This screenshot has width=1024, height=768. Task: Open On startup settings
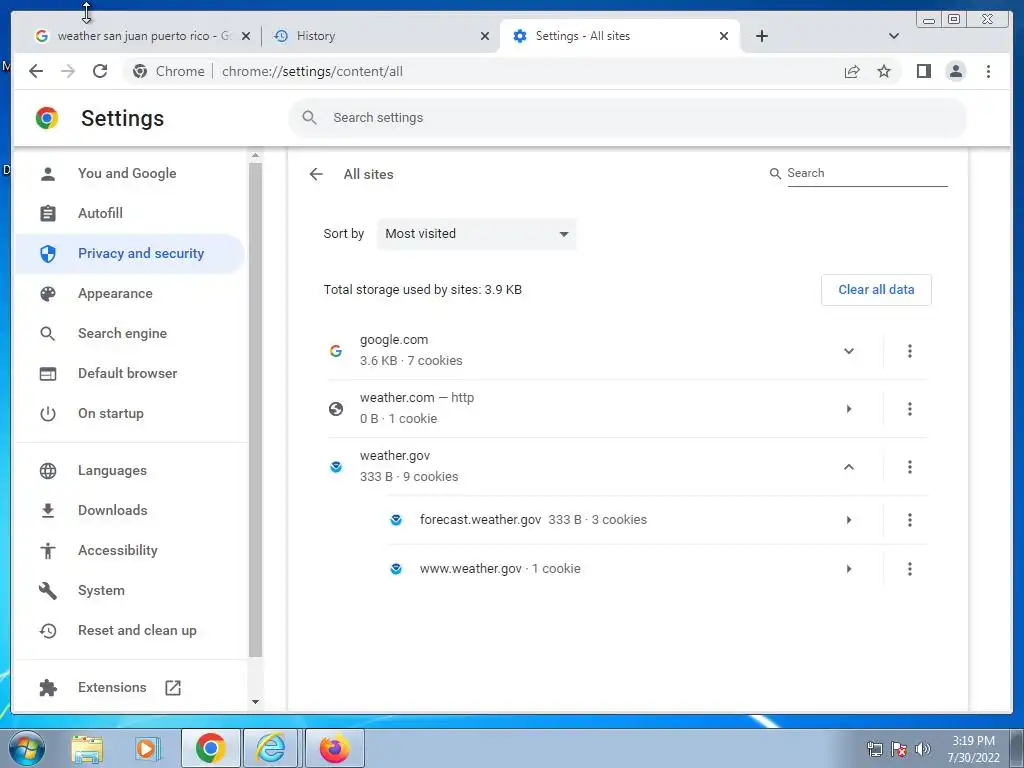tap(129, 413)
